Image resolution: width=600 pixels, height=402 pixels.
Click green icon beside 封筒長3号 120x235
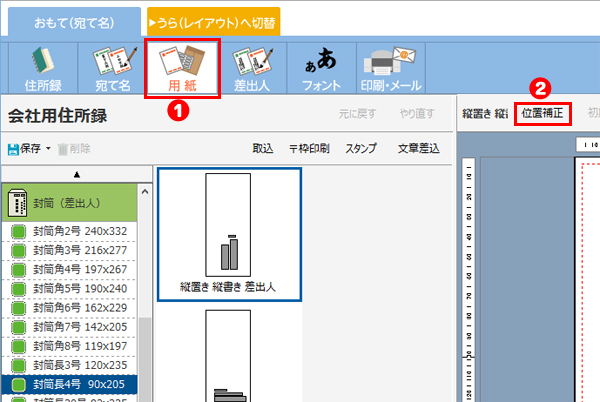click(x=18, y=366)
